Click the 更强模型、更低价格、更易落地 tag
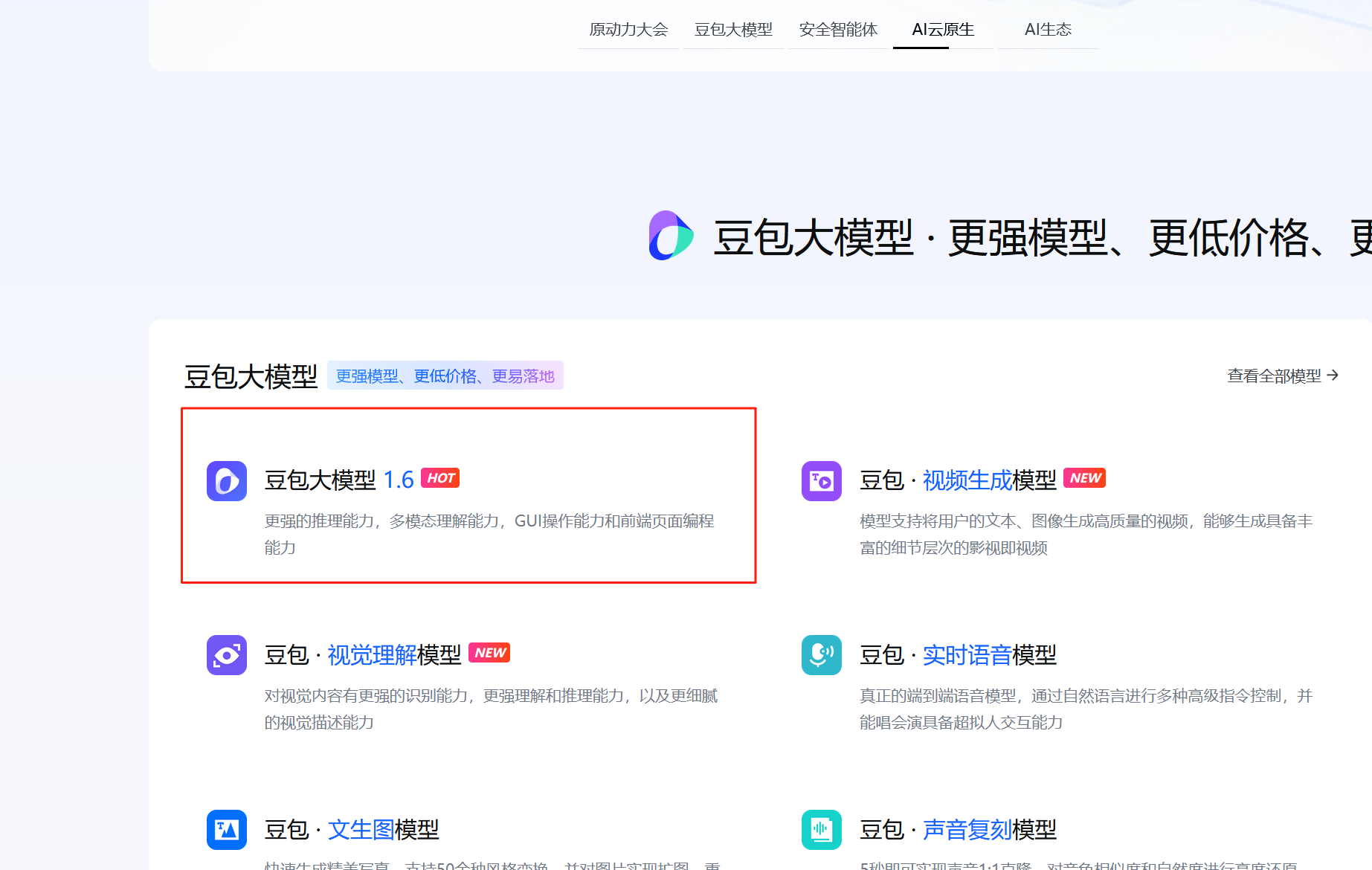 445,376
